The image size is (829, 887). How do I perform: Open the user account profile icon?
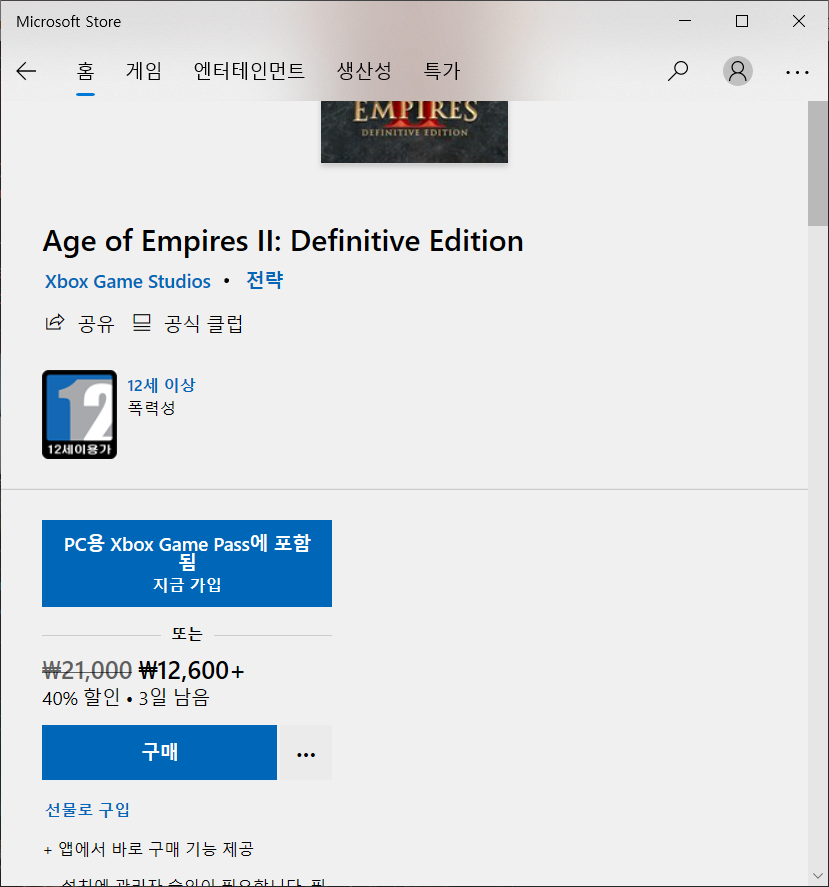coord(737,71)
